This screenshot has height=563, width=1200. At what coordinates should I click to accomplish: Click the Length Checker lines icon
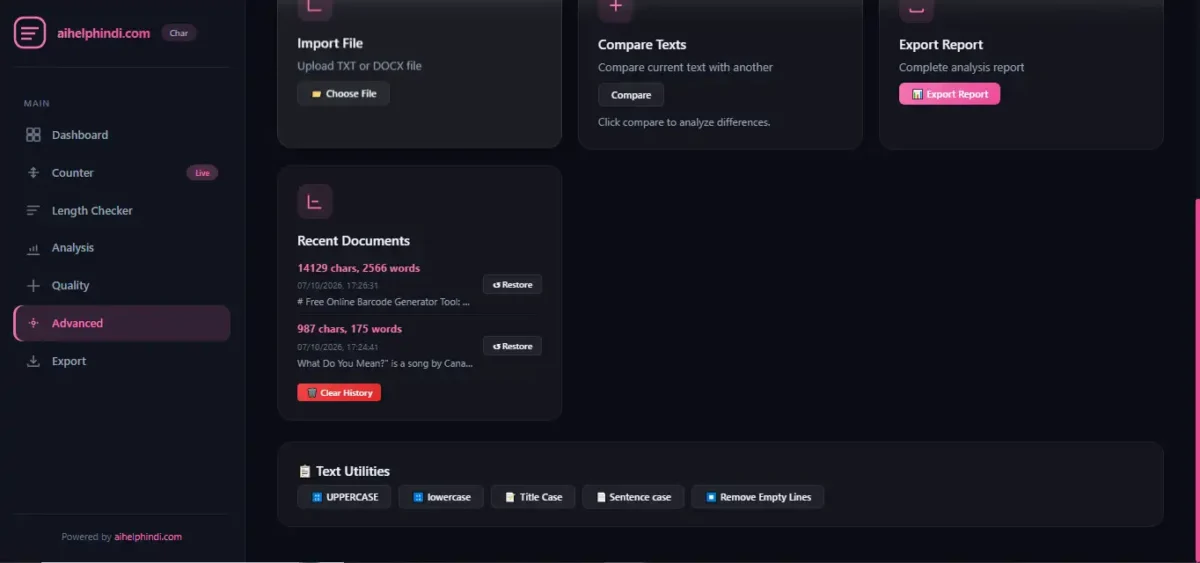33,211
